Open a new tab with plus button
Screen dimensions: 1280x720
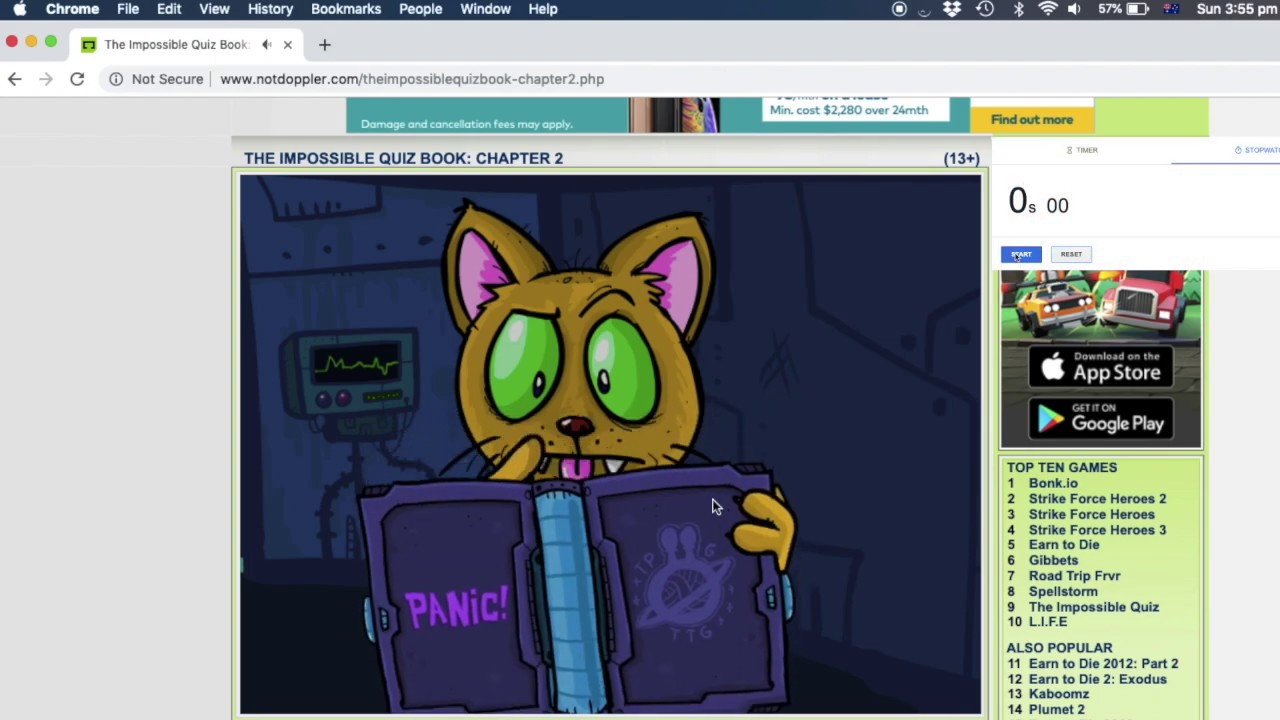point(324,45)
